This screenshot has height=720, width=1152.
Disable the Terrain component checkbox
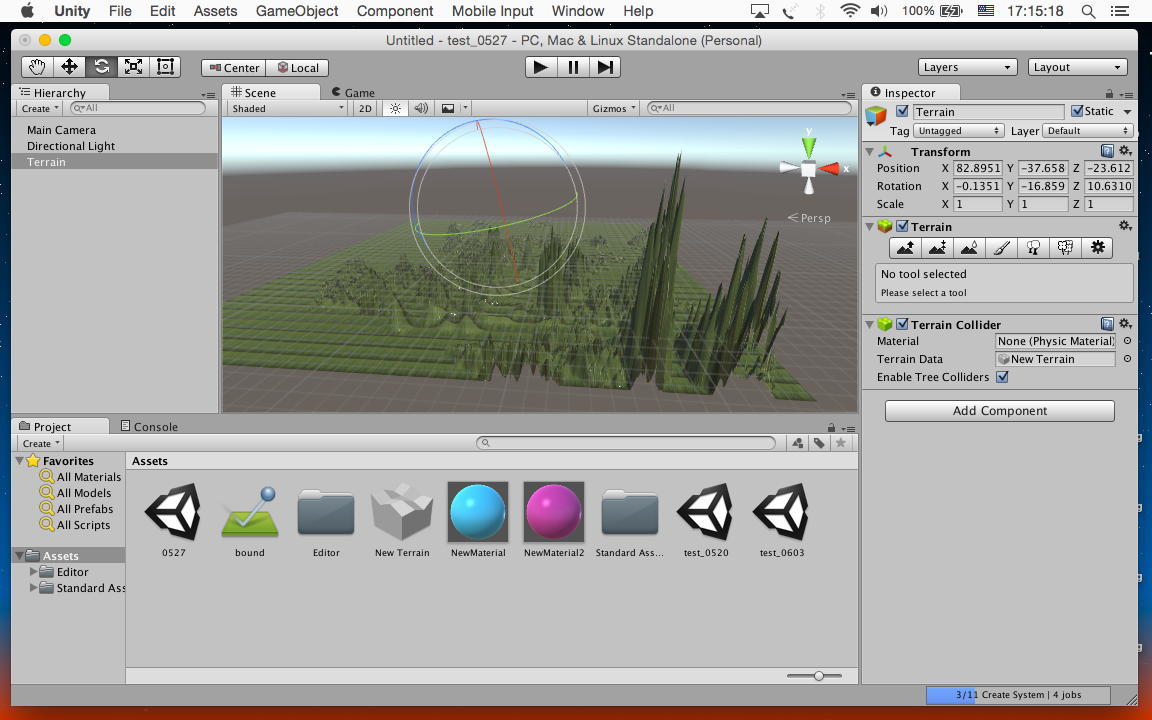point(902,226)
